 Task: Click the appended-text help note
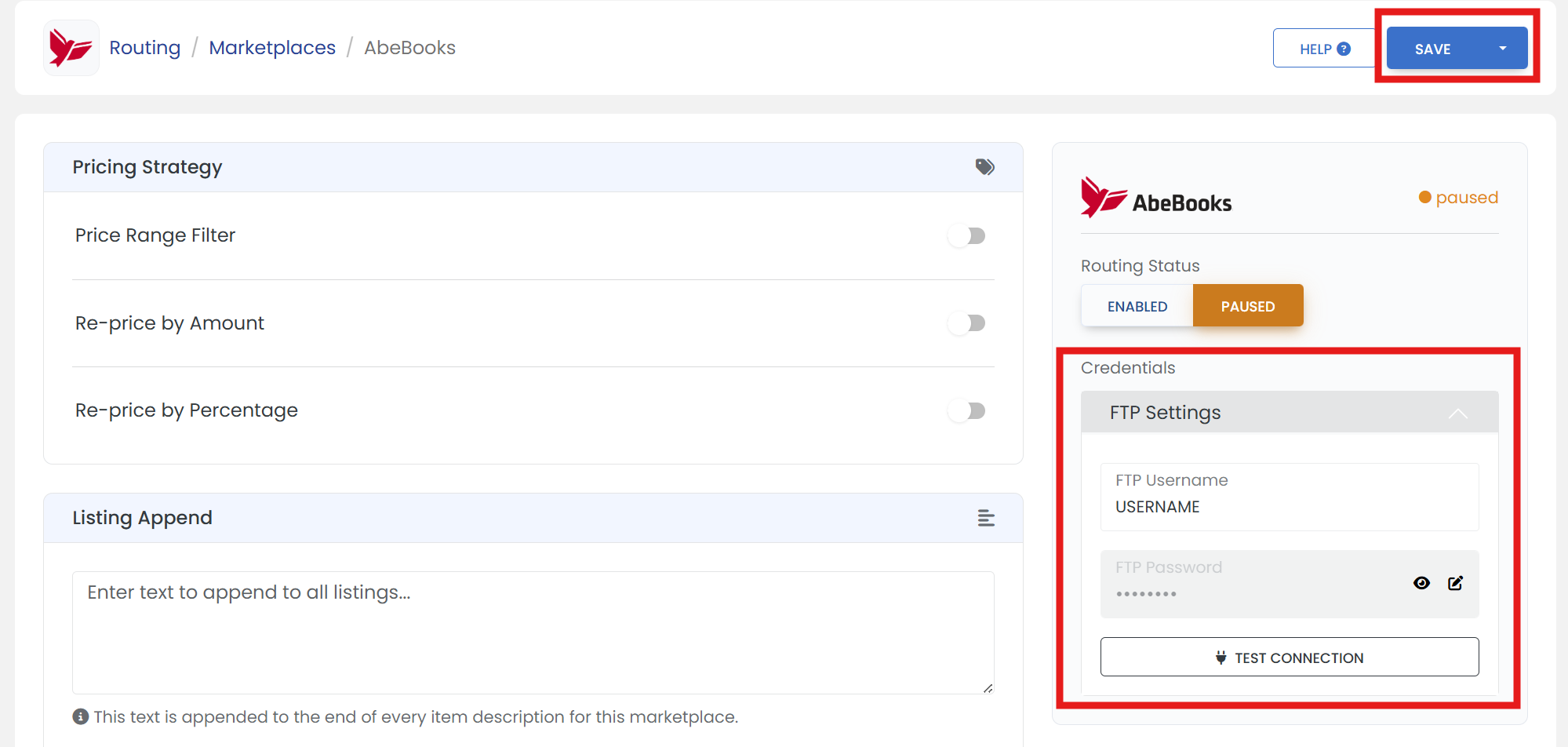coord(416,717)
